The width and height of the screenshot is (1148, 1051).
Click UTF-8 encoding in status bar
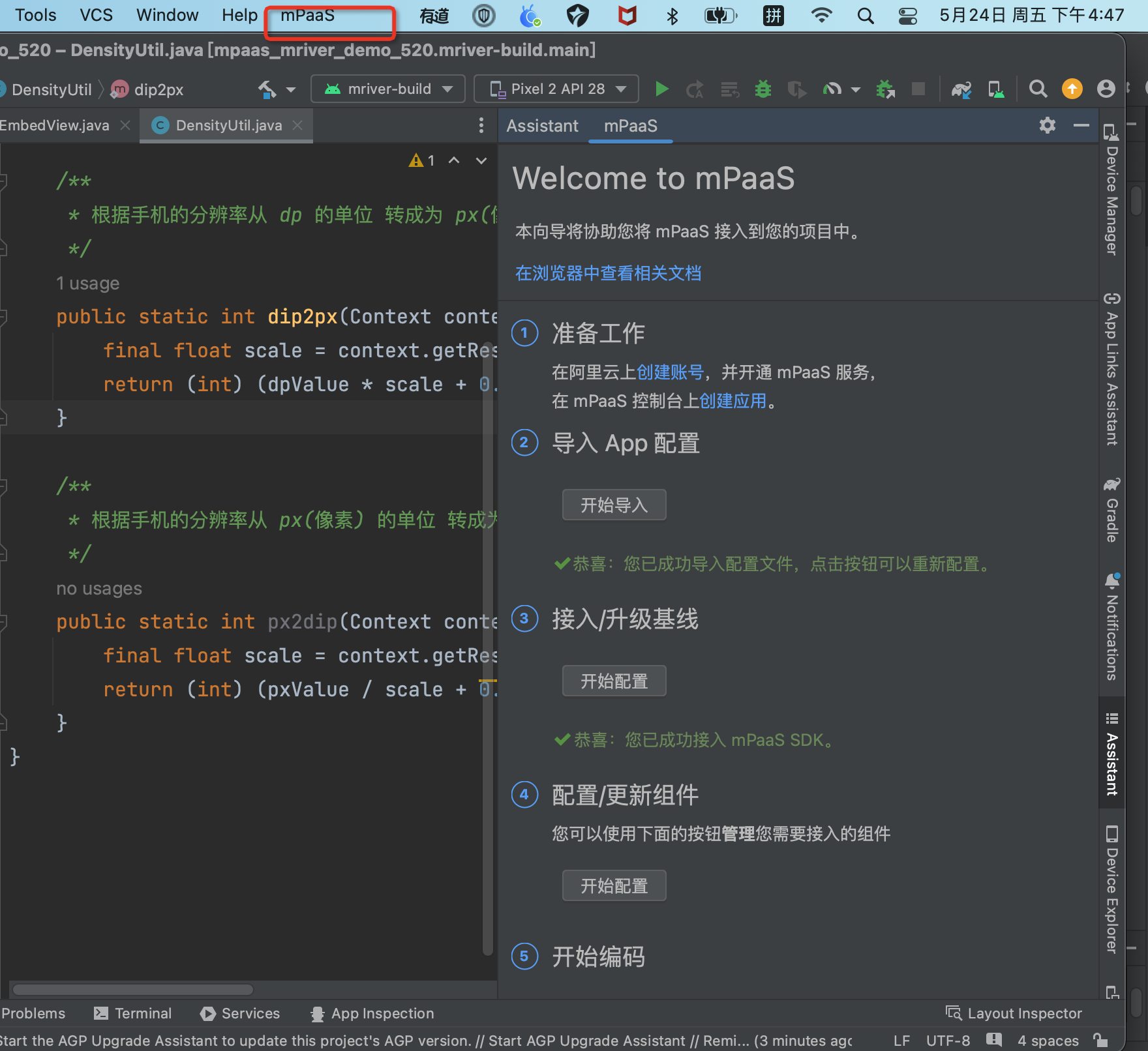pyautogui.click(x=948, y=1041)
